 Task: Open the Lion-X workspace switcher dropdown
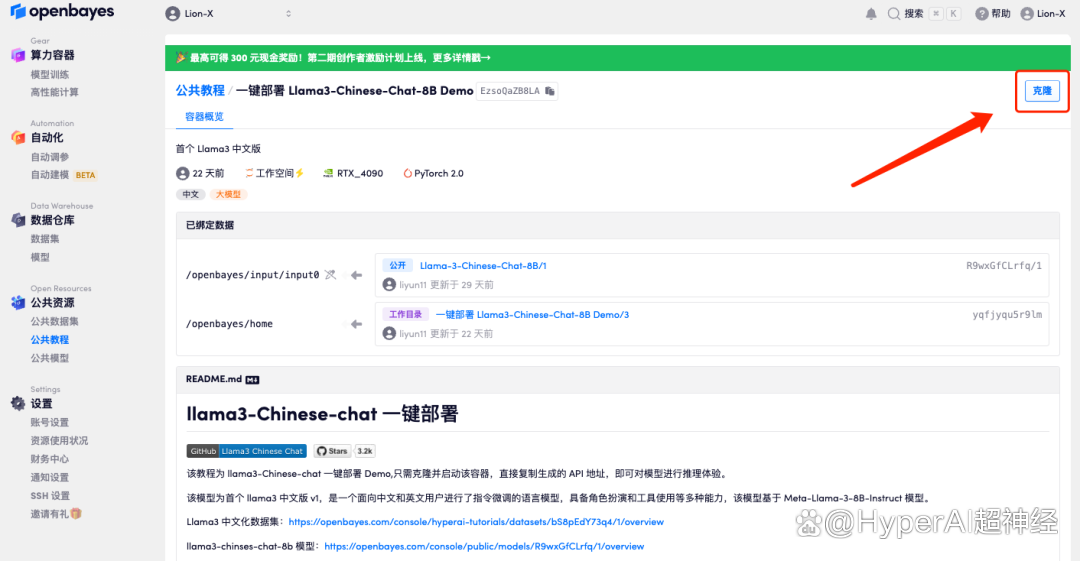pos(229,14)
